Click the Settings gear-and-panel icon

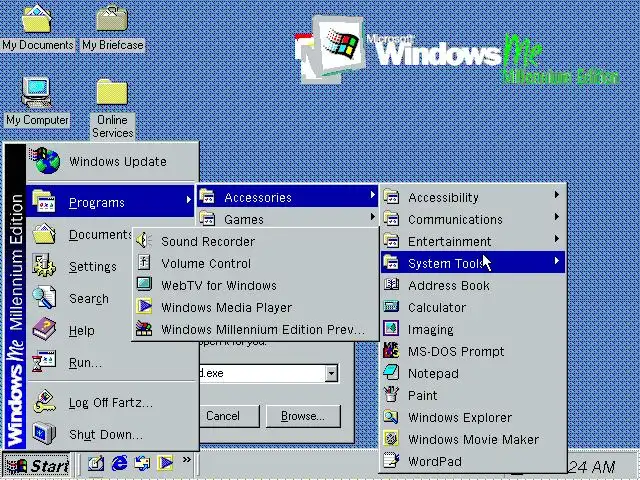44,265
